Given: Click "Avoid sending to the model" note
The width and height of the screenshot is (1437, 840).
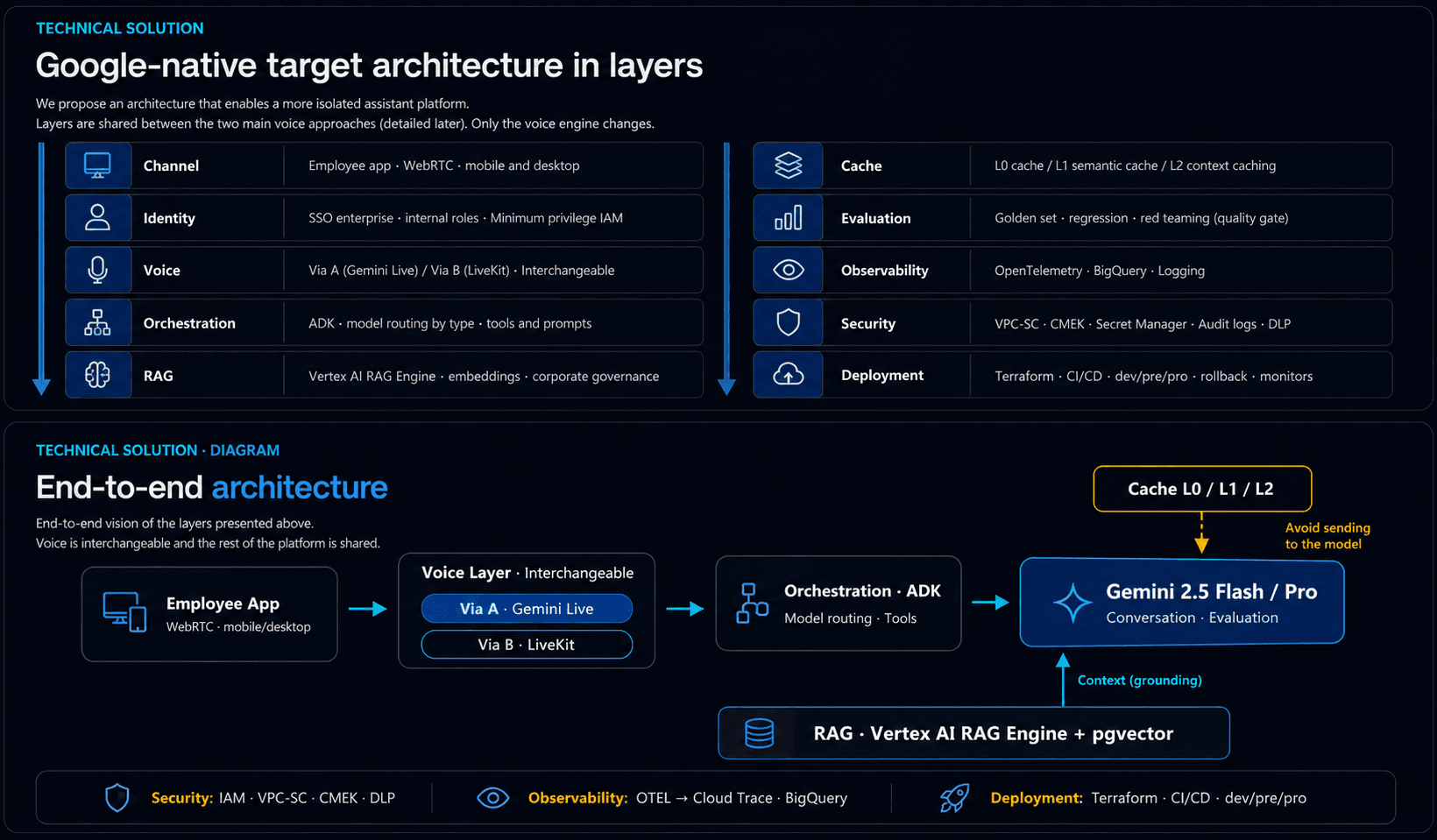Looking at the screenshot, I should [x=1327, y=536].
